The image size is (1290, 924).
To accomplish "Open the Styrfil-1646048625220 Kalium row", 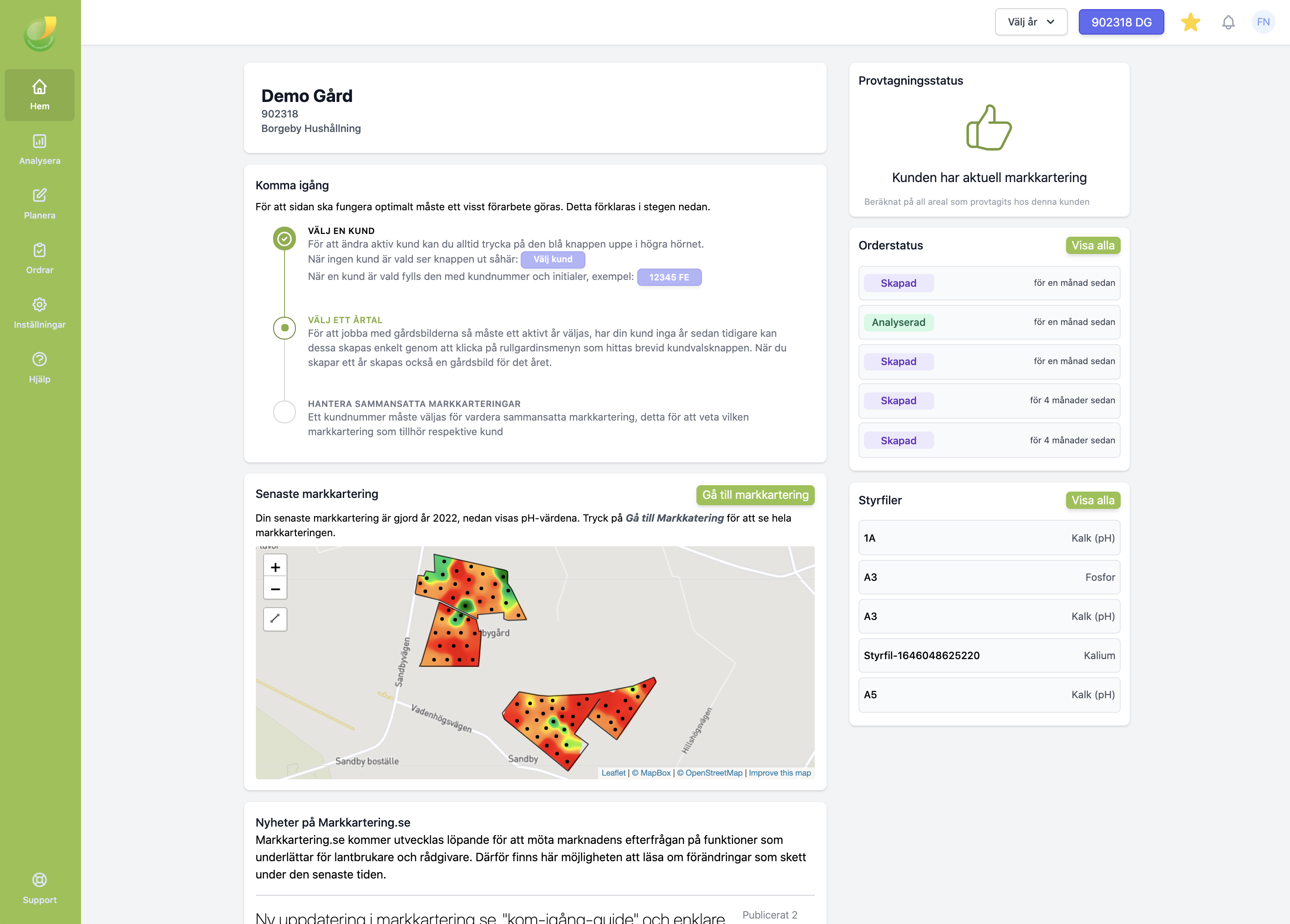I will coord(989,655).
